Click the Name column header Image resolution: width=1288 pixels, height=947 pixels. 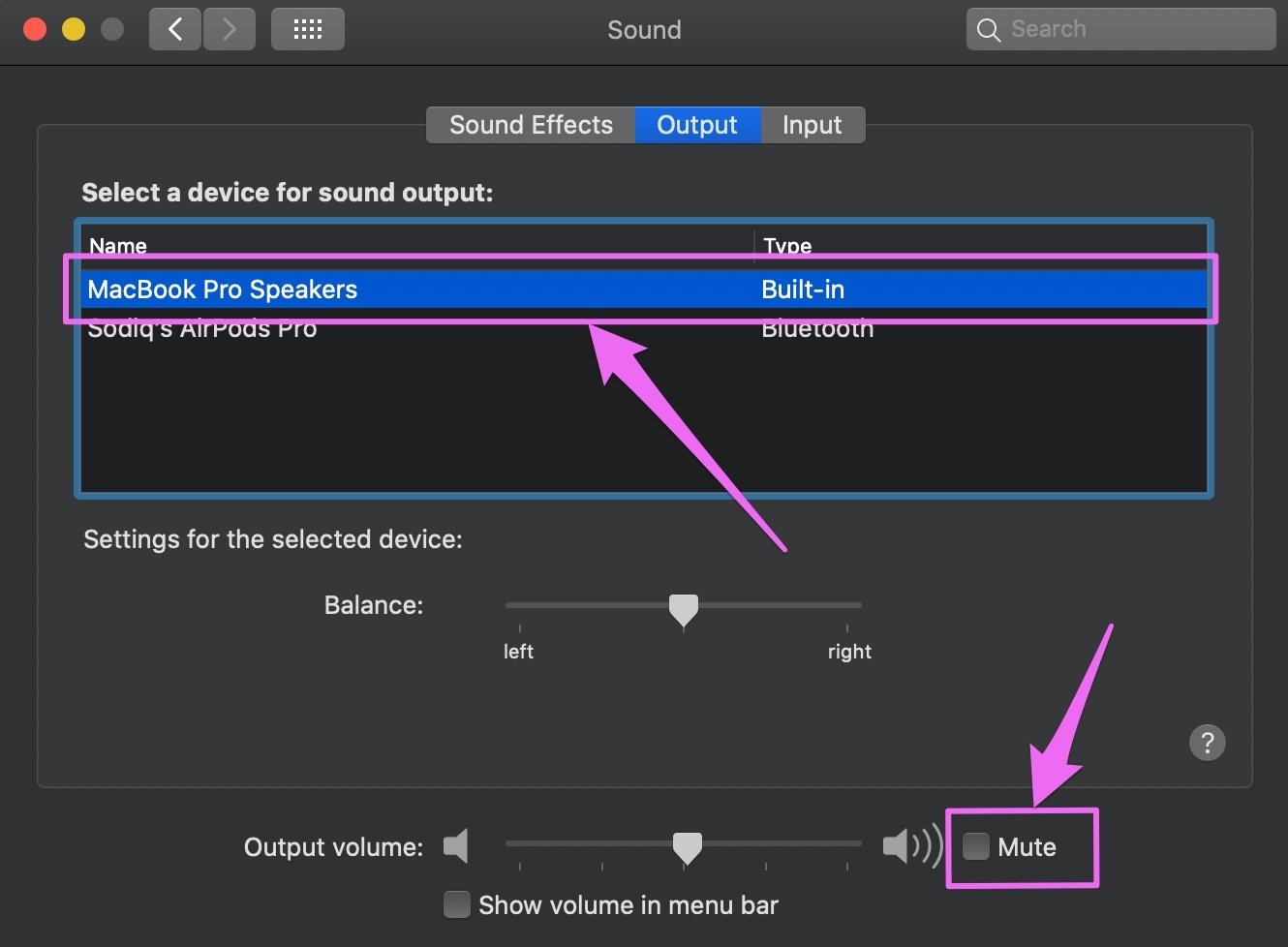(x=416, y=246)
